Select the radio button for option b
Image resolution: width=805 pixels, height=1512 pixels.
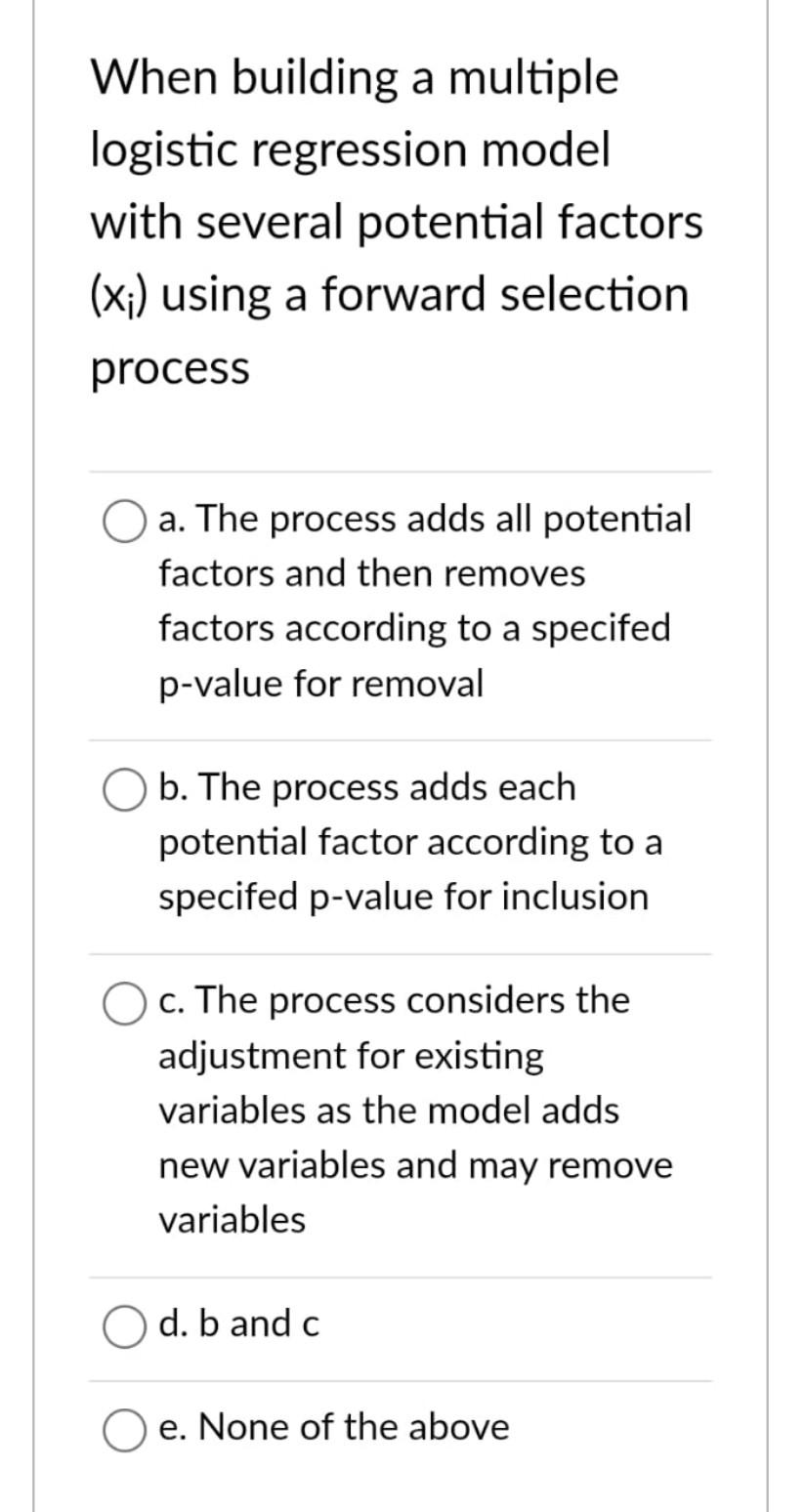123,789
